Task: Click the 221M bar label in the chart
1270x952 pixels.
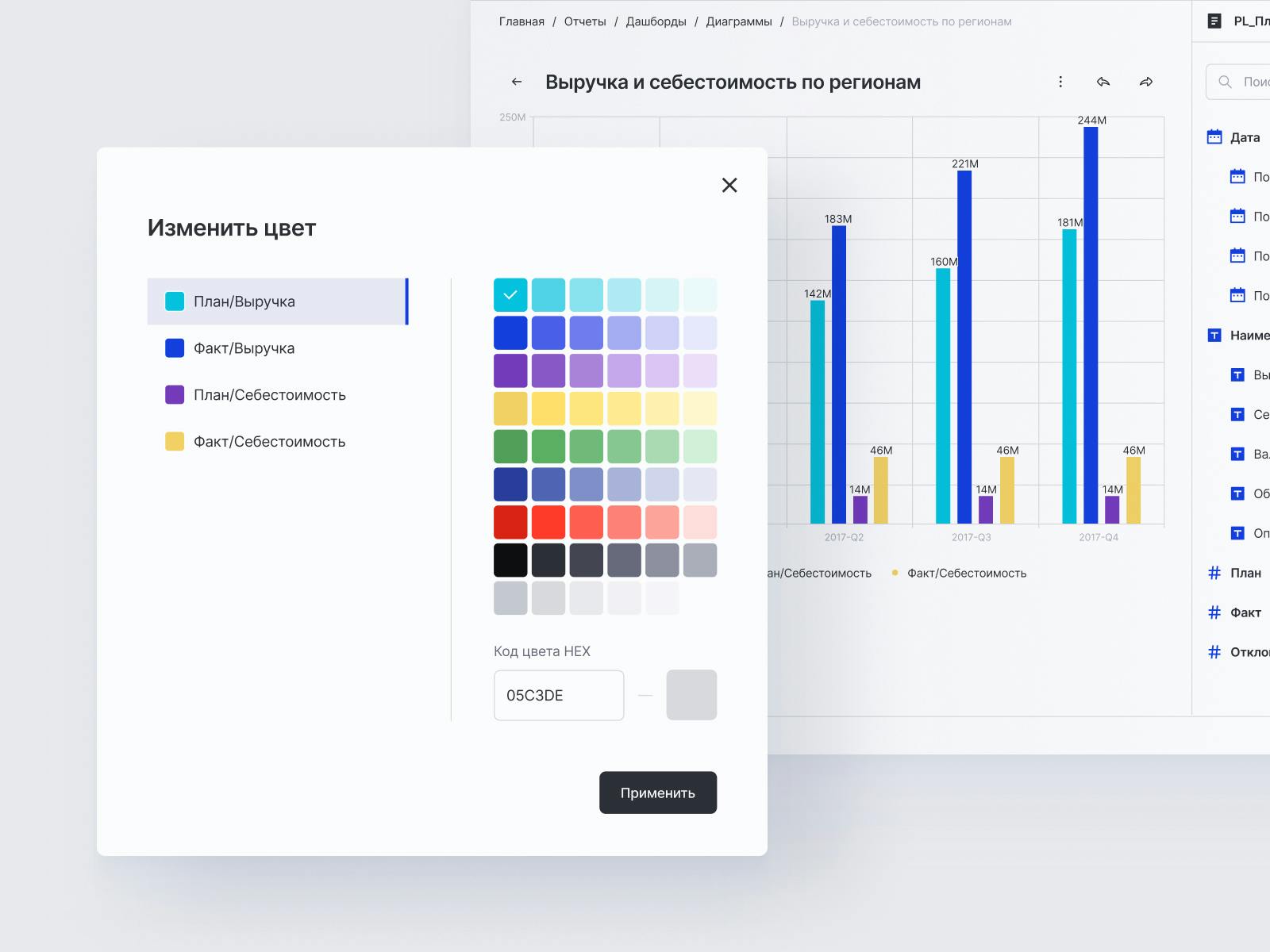Action: [x=965, y=163]
